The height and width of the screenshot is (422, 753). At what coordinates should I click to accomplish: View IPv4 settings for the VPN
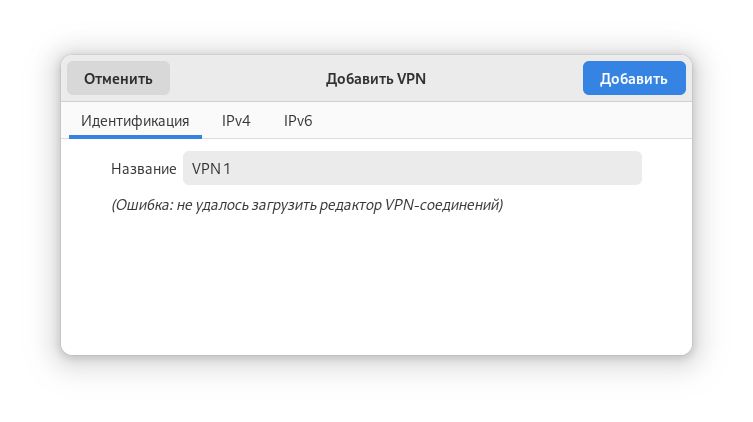point(236,121)
